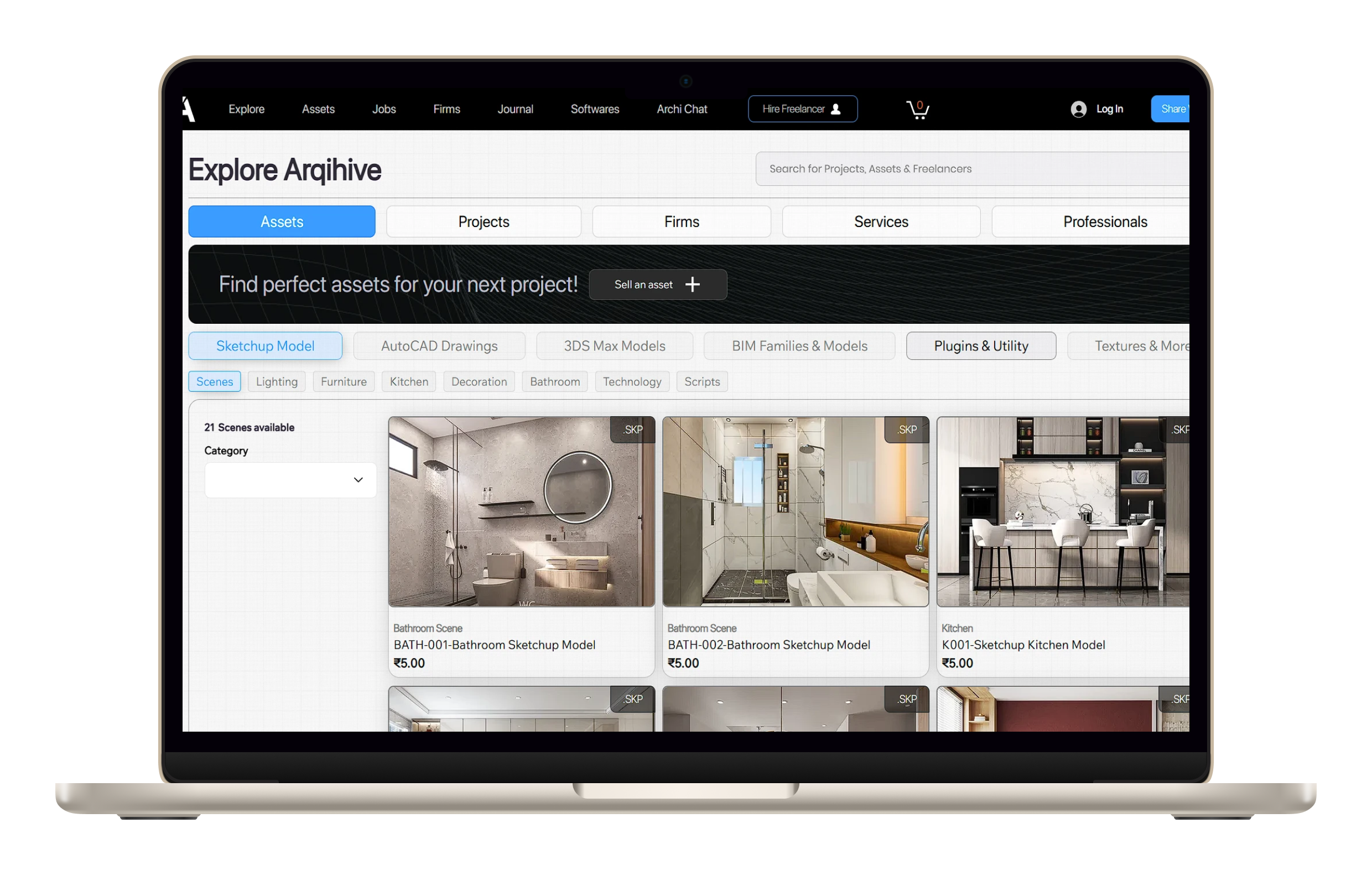Toggle the Lighting filter chip
The height and width of the screenshot is (875, 1372).
[277, 381]
